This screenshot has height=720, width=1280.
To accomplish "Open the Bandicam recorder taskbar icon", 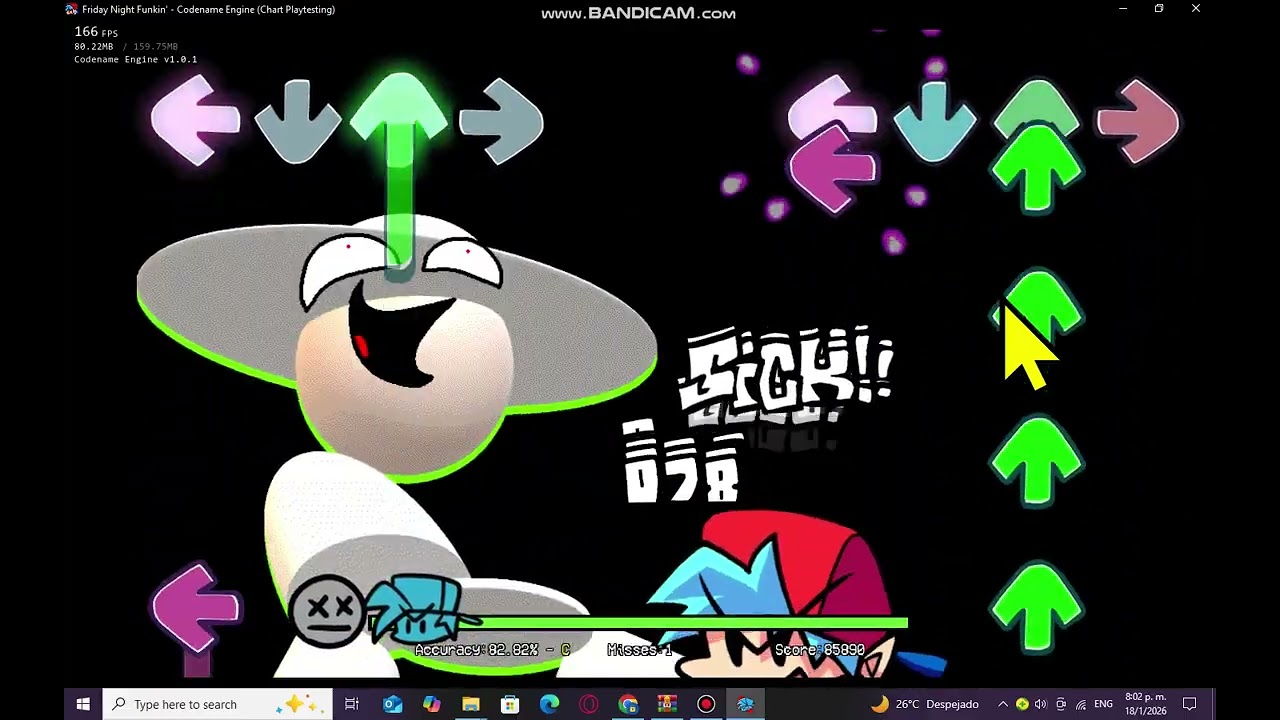I will (x=706, y=704).
